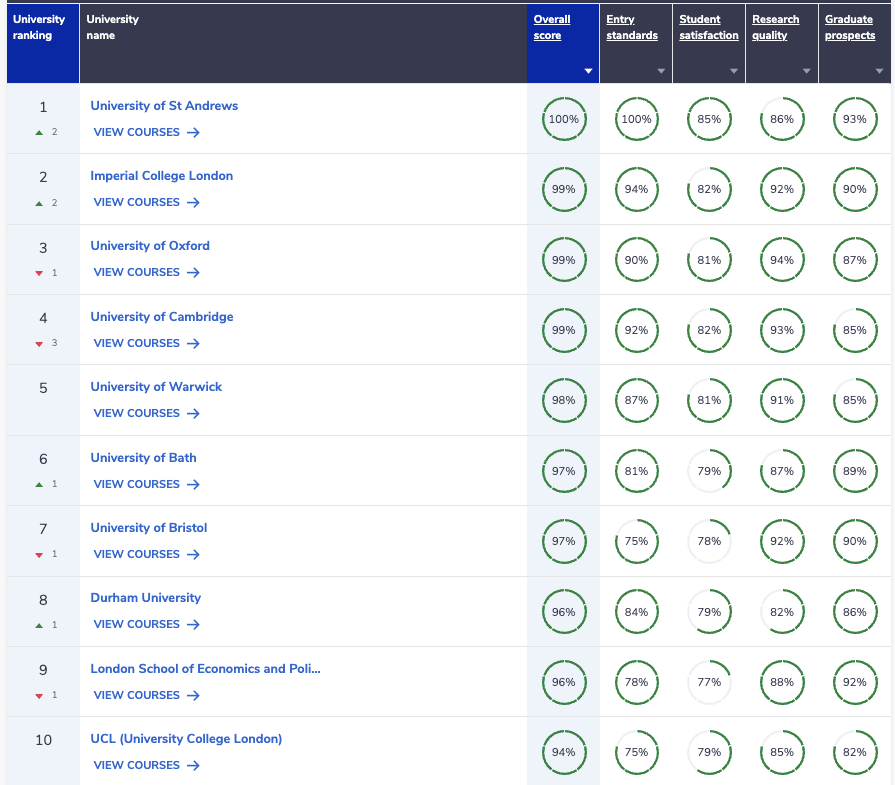View courses for Imperial College London
Screen dimensions: 895x785
(x=147, y=203)
